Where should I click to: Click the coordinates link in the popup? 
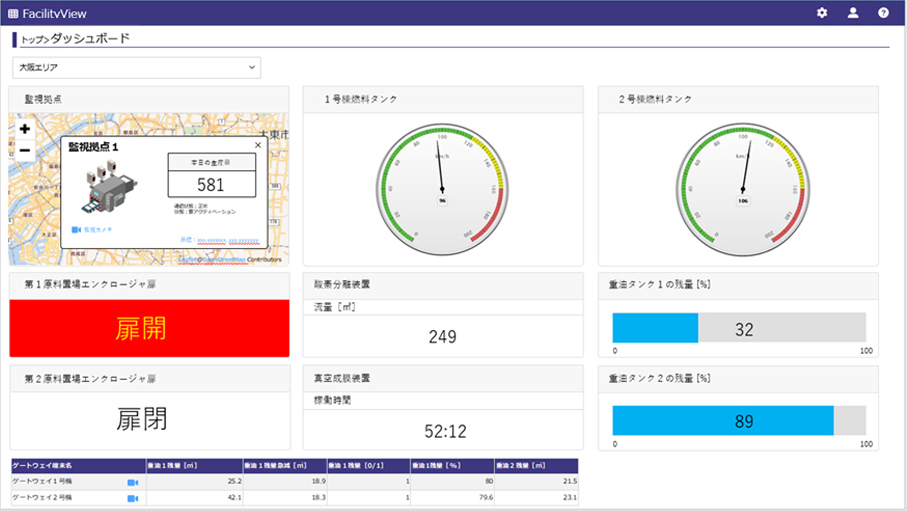[x=228, y=240]
